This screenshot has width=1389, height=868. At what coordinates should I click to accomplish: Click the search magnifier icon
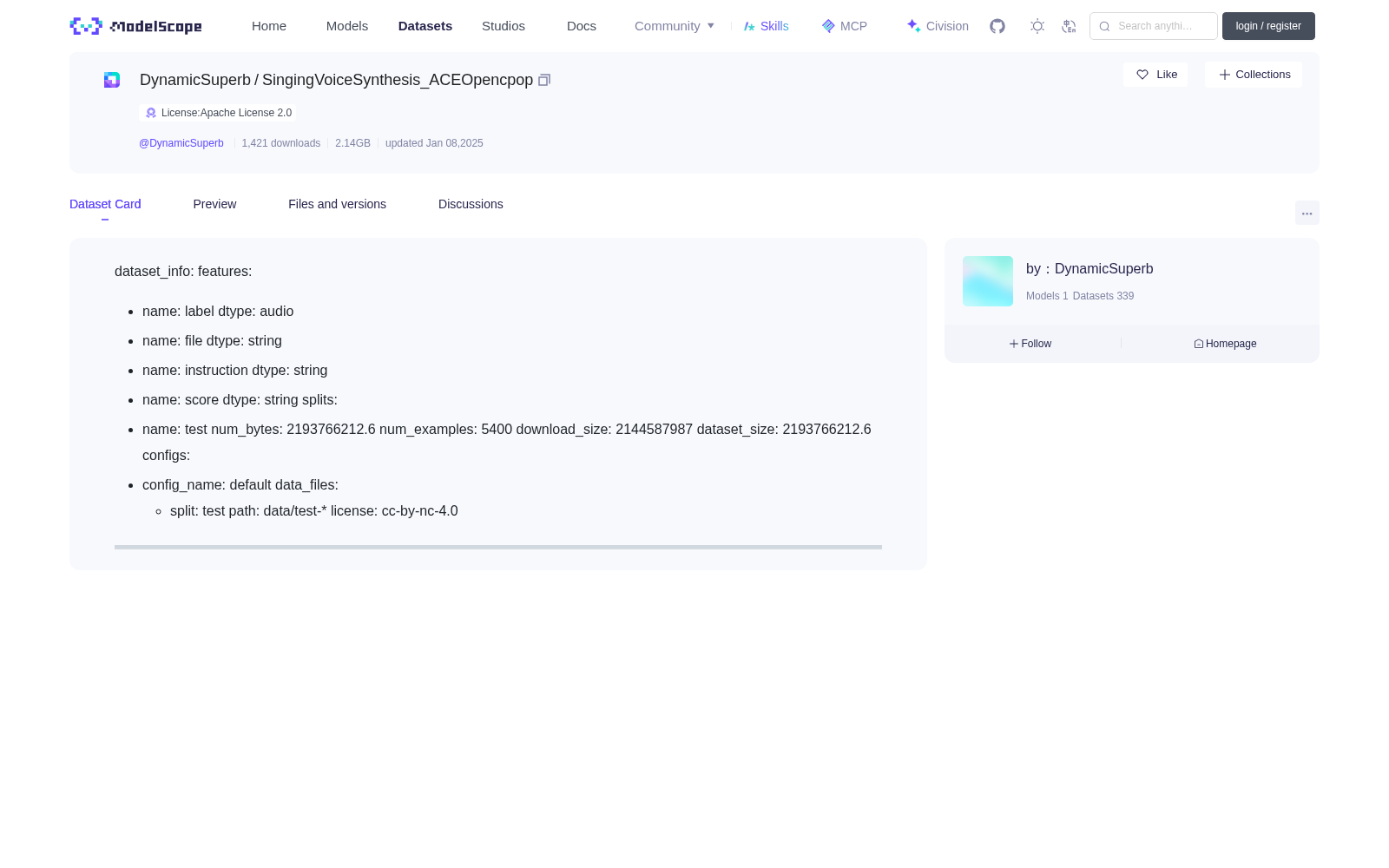coord(1105,26)
